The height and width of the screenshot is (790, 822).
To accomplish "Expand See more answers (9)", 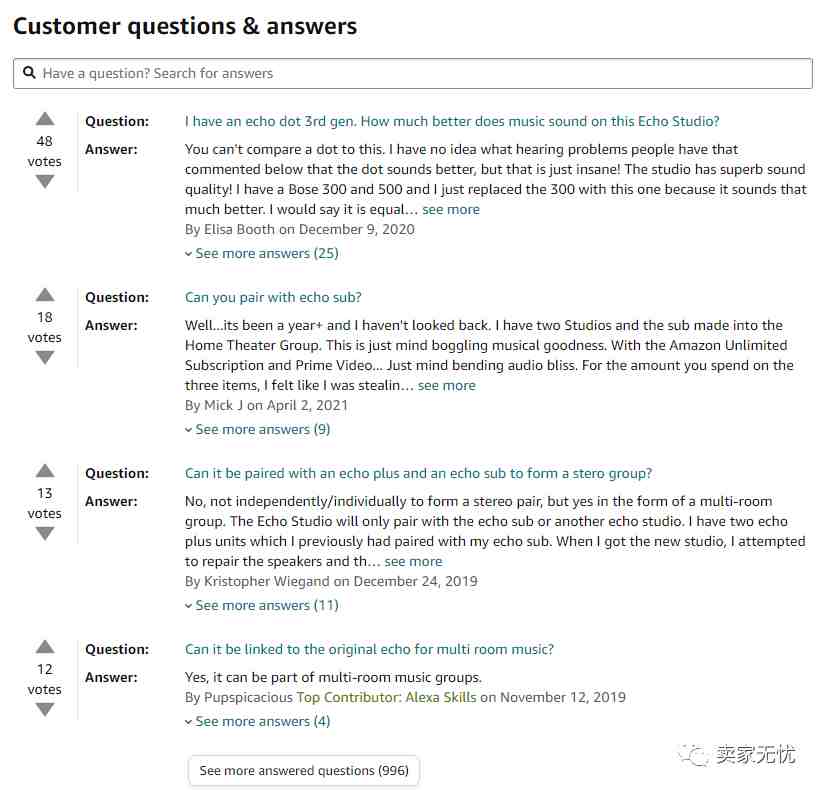I will [x=257, y=430].
